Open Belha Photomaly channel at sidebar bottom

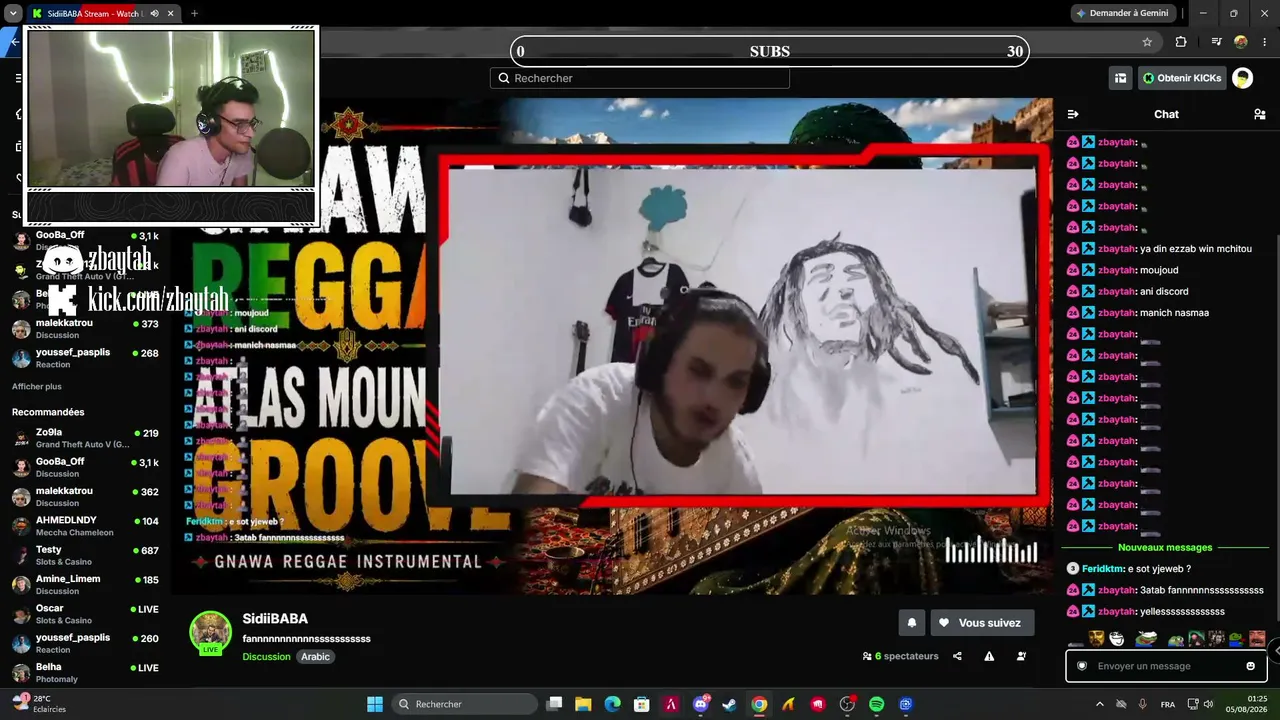tap(85, 672)
